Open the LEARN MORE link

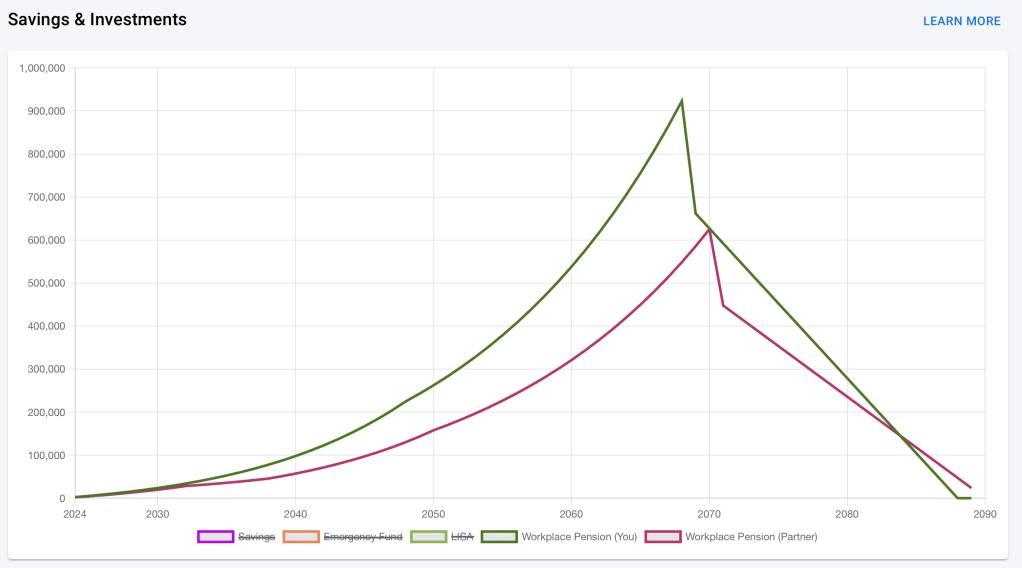(961, 21)
